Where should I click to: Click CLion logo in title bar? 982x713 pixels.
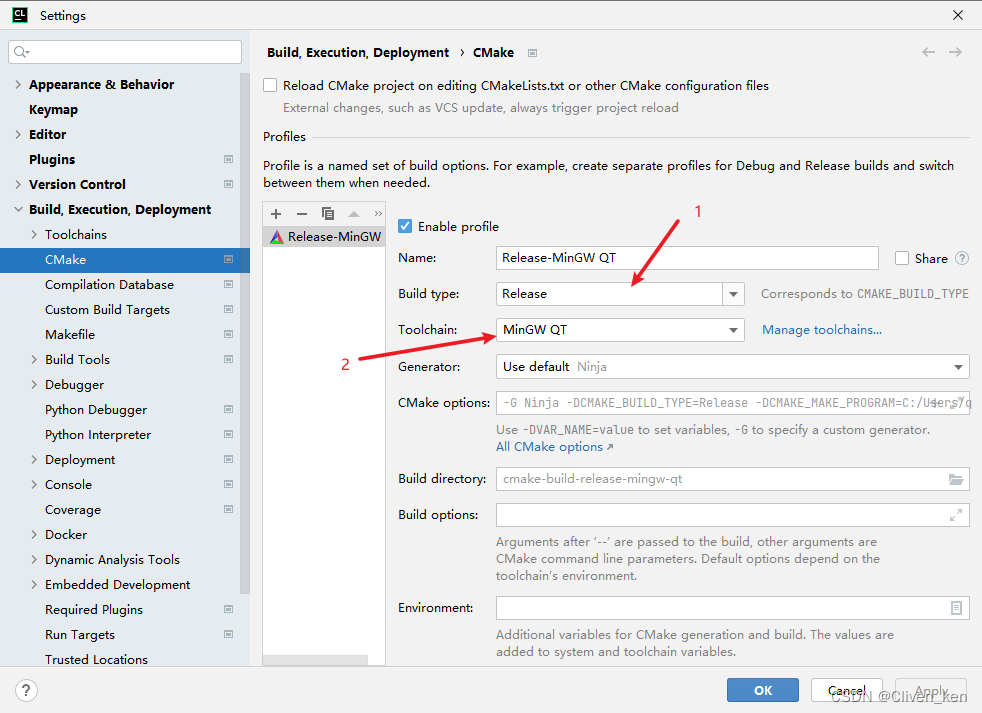click(20, 15)
